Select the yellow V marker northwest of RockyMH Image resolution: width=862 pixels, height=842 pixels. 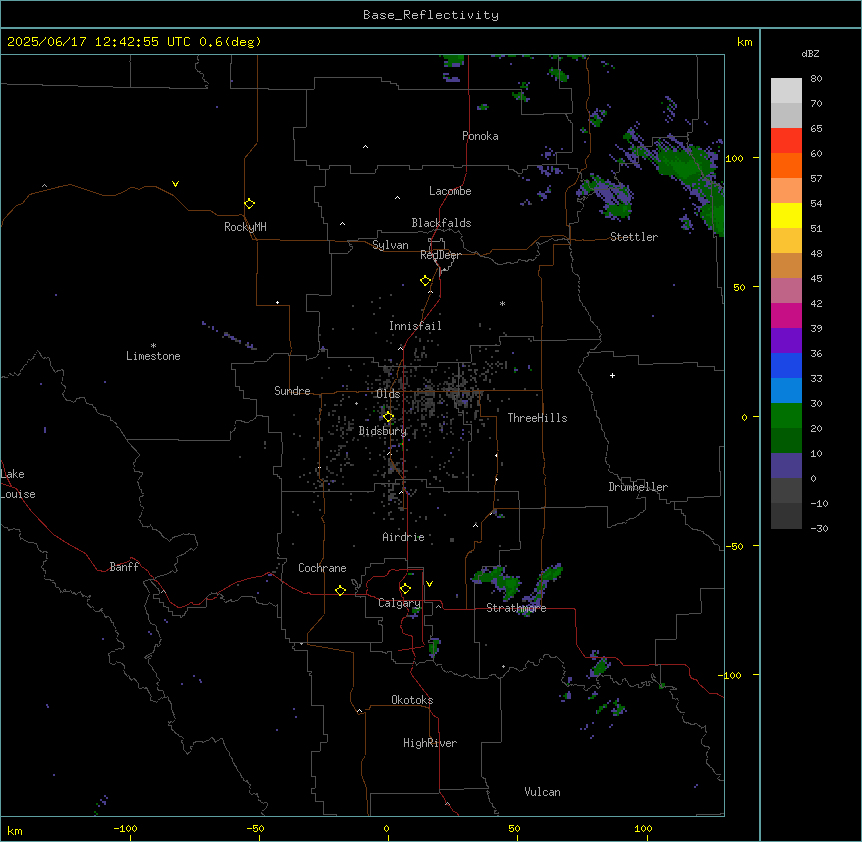click(x=175, y=184)
